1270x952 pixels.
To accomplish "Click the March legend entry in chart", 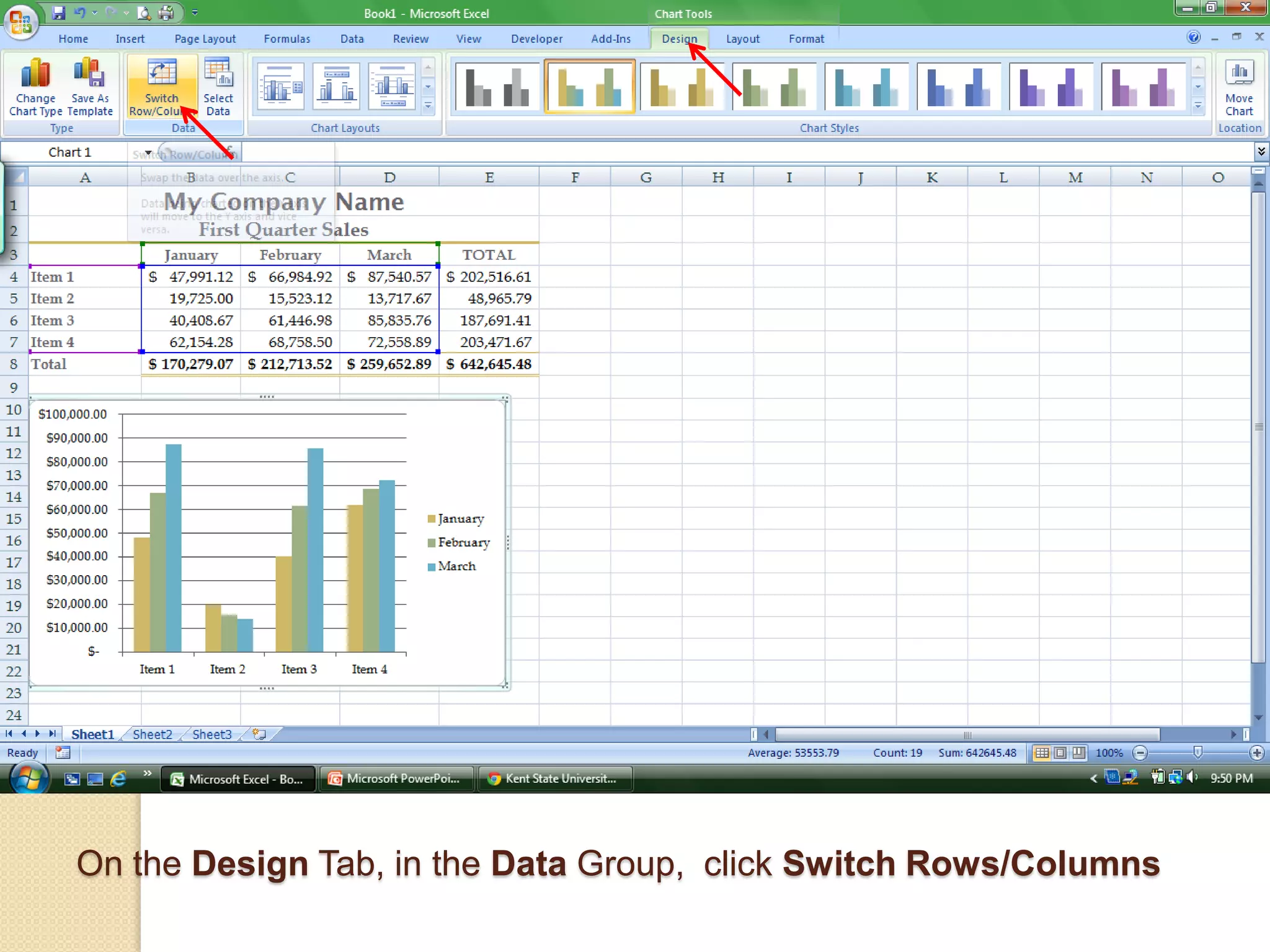I will click(451, 566).
